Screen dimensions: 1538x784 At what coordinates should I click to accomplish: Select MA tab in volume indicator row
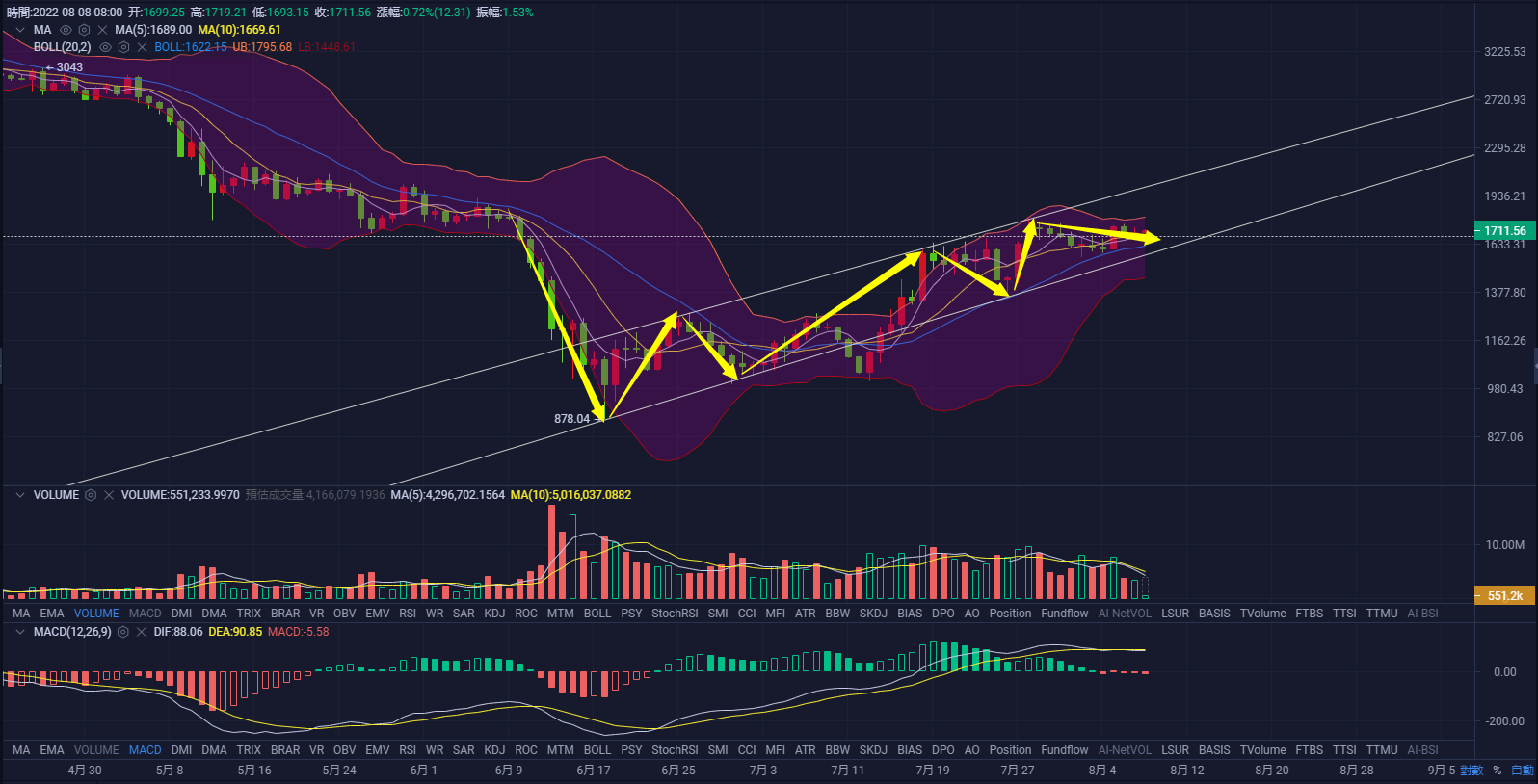pos(21,614)
